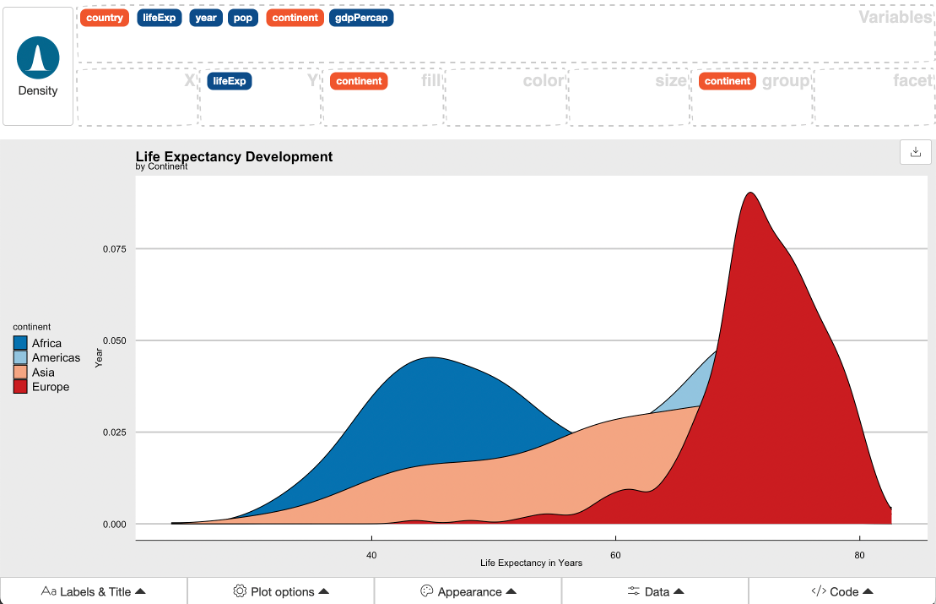Click the 'Africa' legend text

(x=47, y=343)
